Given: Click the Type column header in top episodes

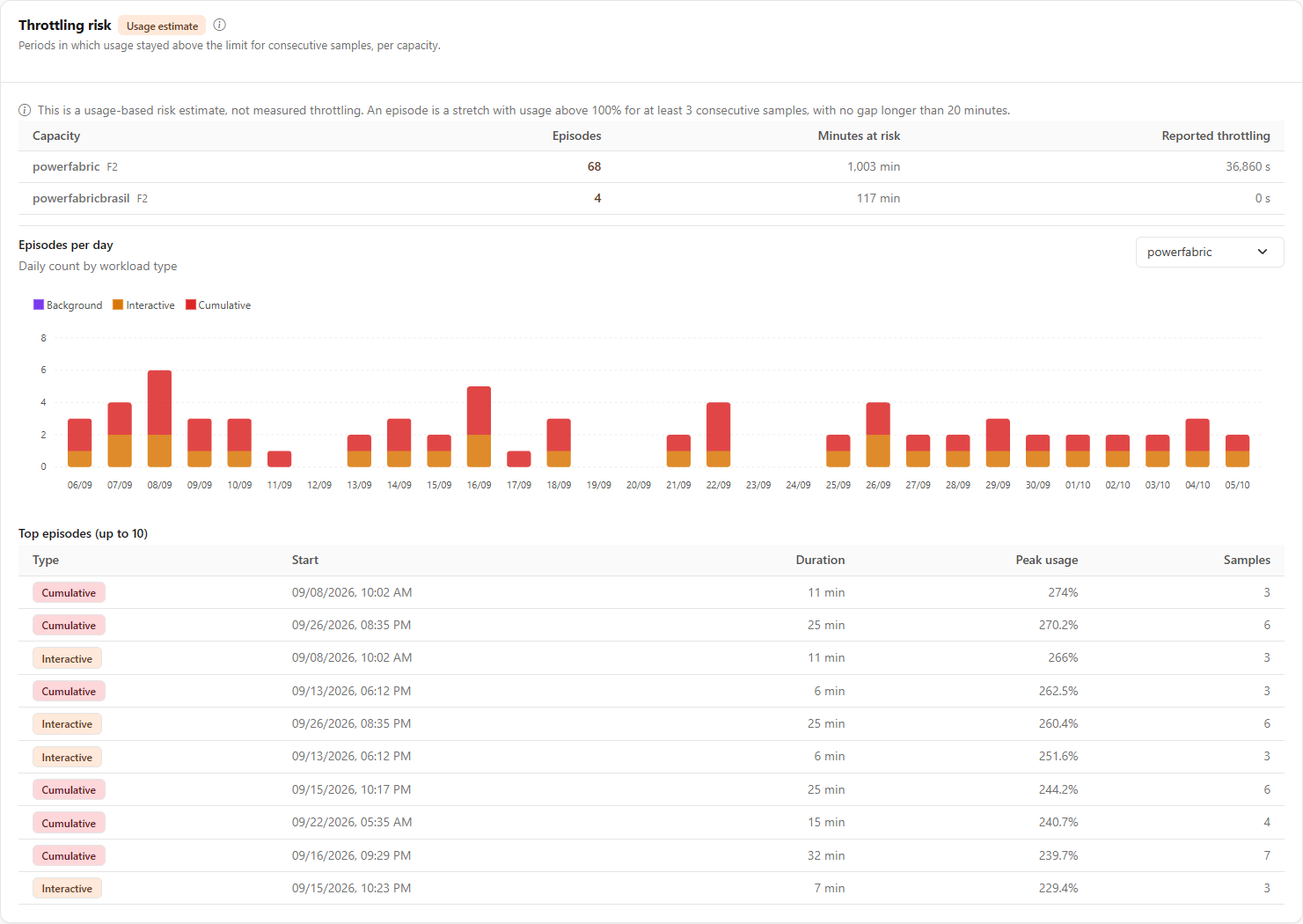Looking at the screenshot, I should pos(46,560).
